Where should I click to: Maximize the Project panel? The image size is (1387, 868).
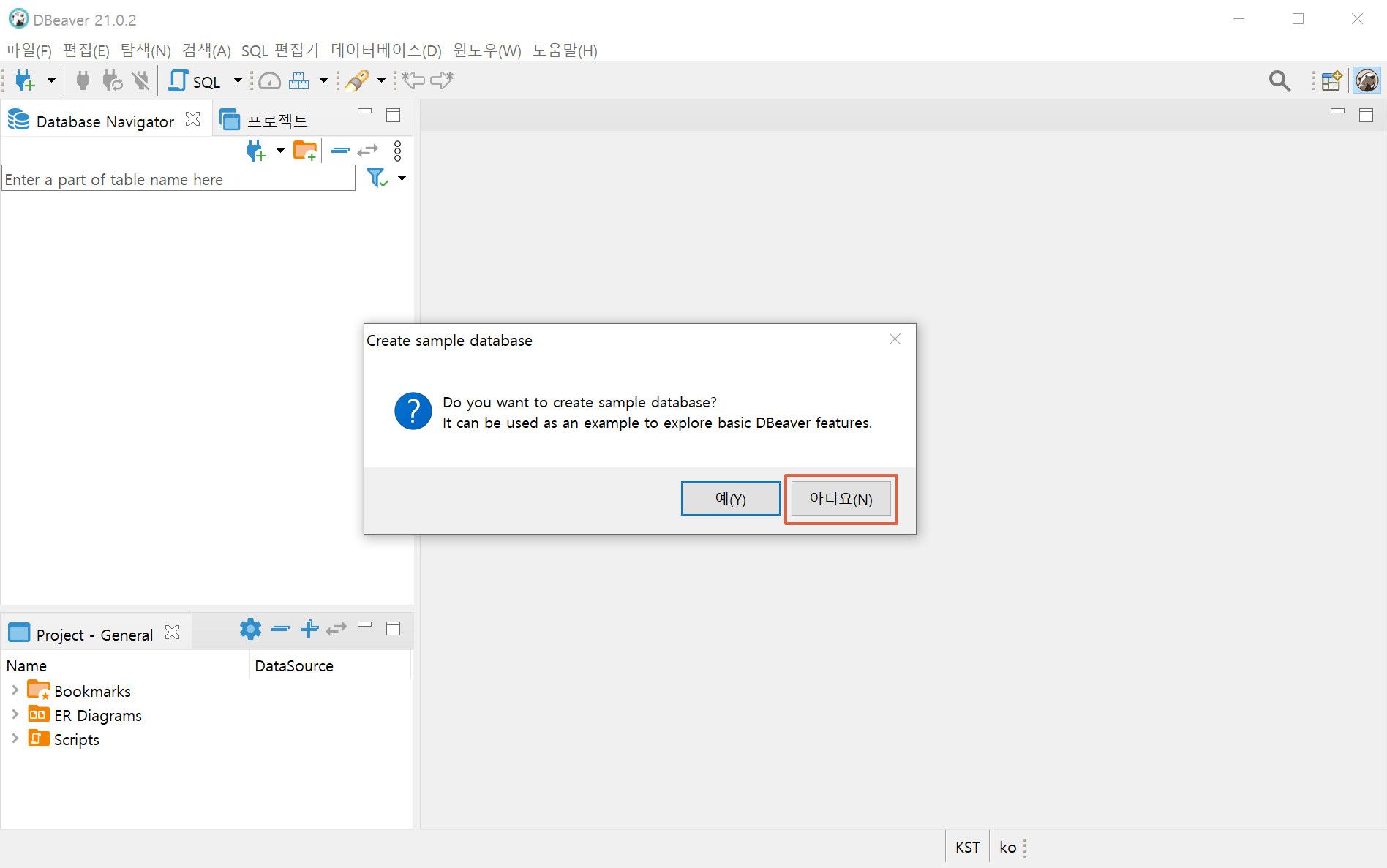393,629
